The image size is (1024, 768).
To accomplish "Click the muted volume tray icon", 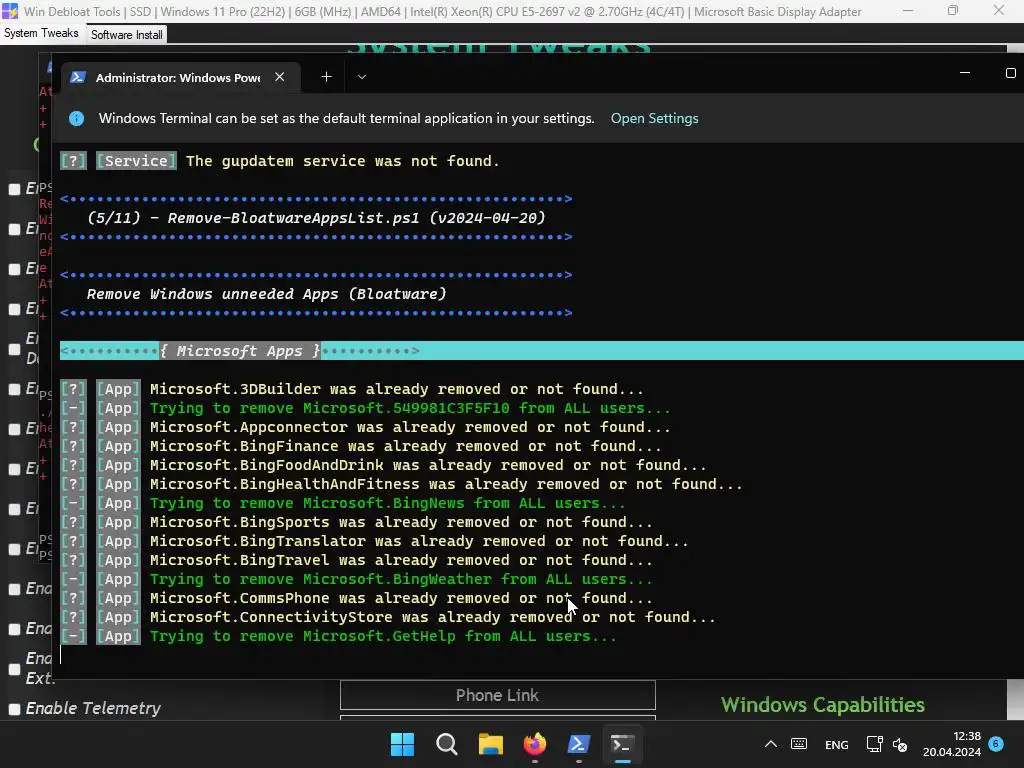I will [900, 744].
